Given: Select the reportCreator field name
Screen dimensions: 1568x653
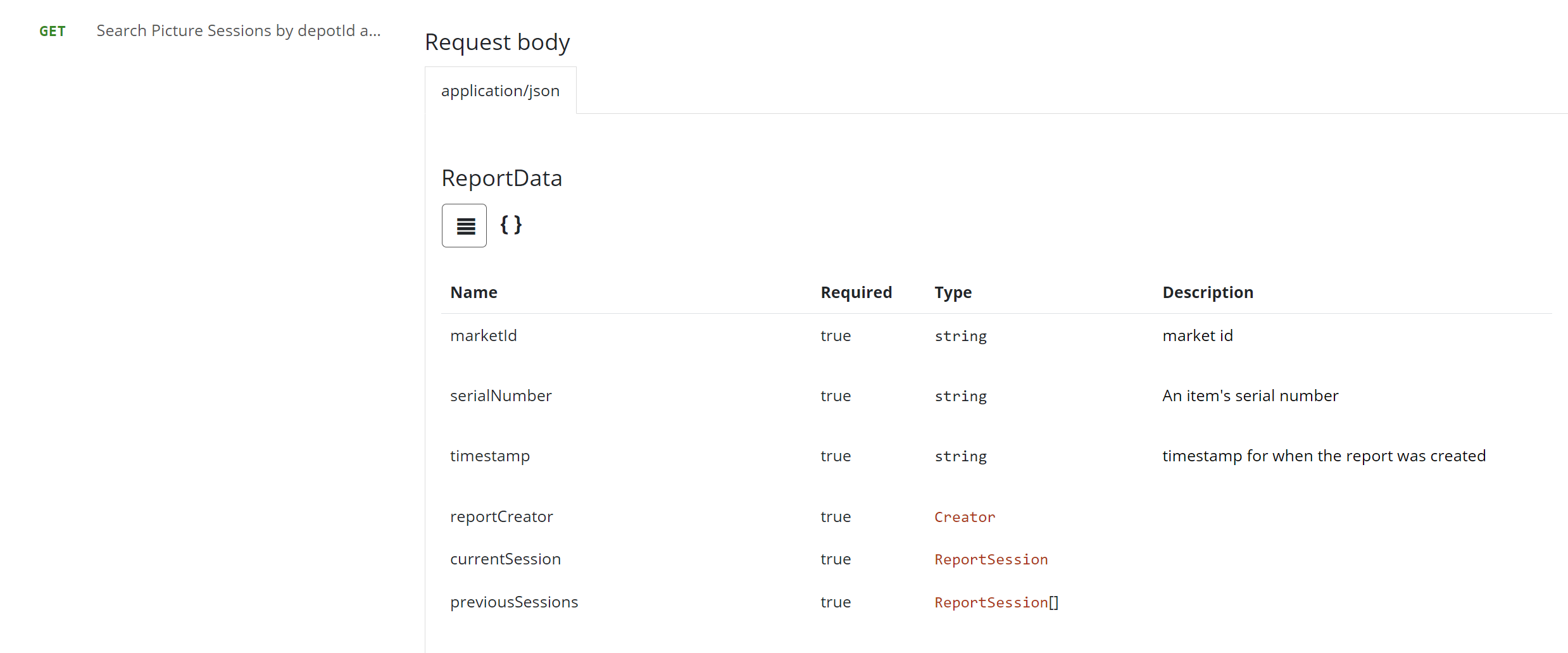Looking at the screenshot, I should coord(501,516).
